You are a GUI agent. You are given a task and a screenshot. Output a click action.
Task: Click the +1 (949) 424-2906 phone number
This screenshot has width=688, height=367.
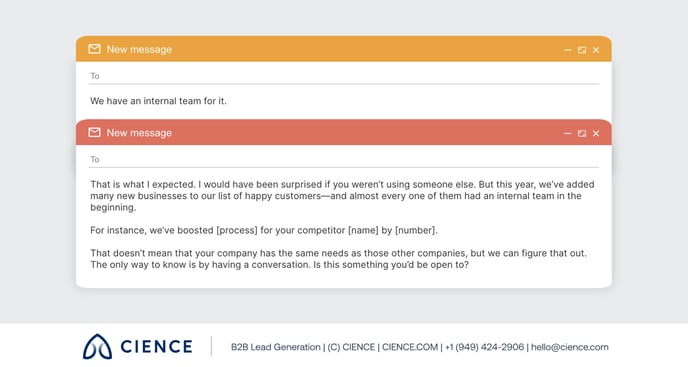click(484, 347)
